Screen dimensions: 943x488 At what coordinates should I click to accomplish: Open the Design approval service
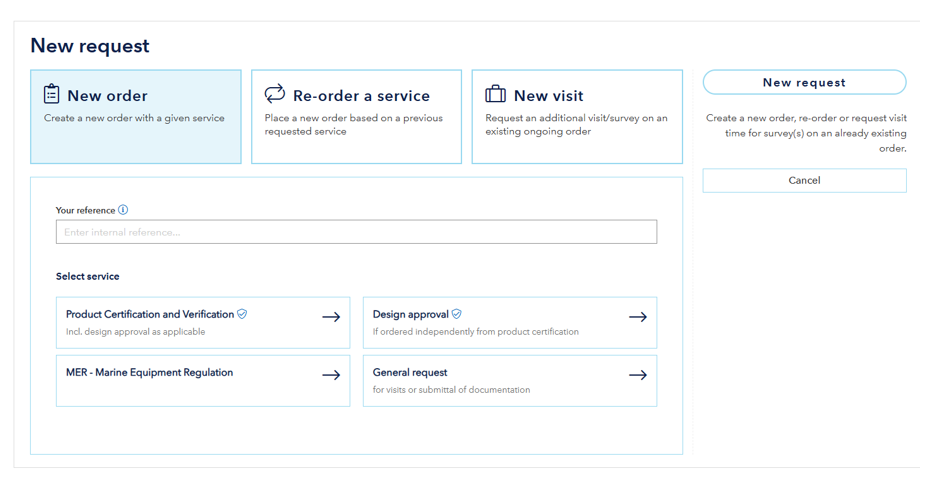[x=410, y=314]
